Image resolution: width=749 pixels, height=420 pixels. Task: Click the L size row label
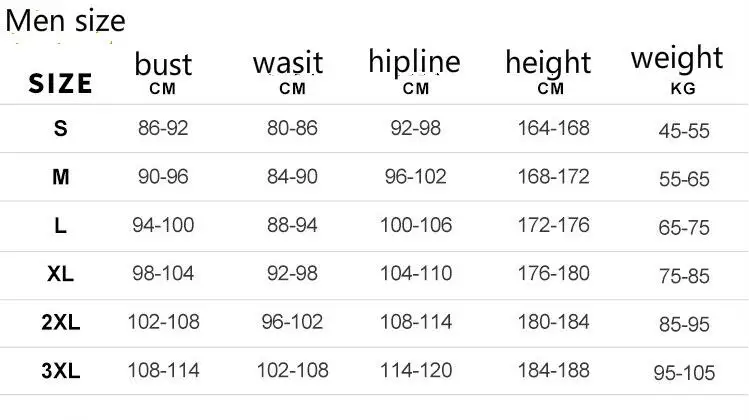coord(60,226)
